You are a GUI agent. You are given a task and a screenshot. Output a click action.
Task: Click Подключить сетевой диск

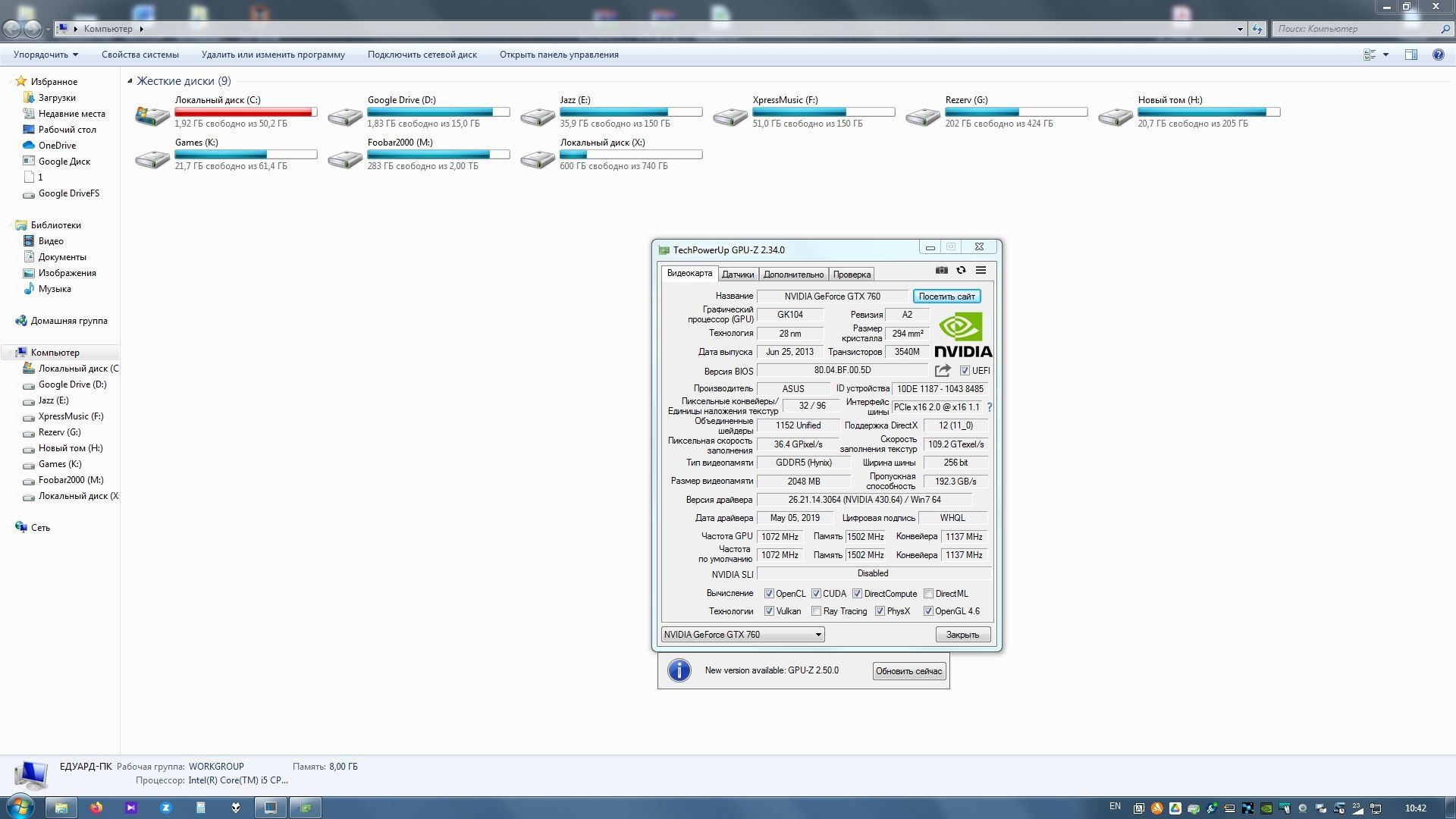click(x=422, y=55)
